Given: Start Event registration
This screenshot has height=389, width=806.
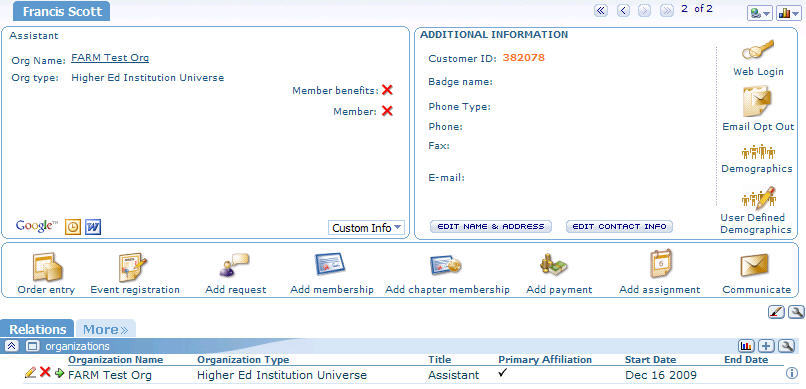Looking at the screenshot, I should [133, 267].
